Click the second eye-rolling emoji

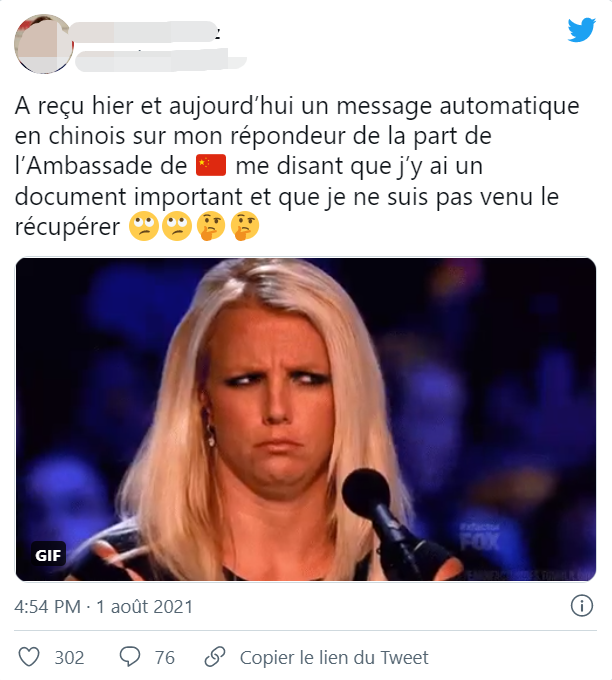177,226
